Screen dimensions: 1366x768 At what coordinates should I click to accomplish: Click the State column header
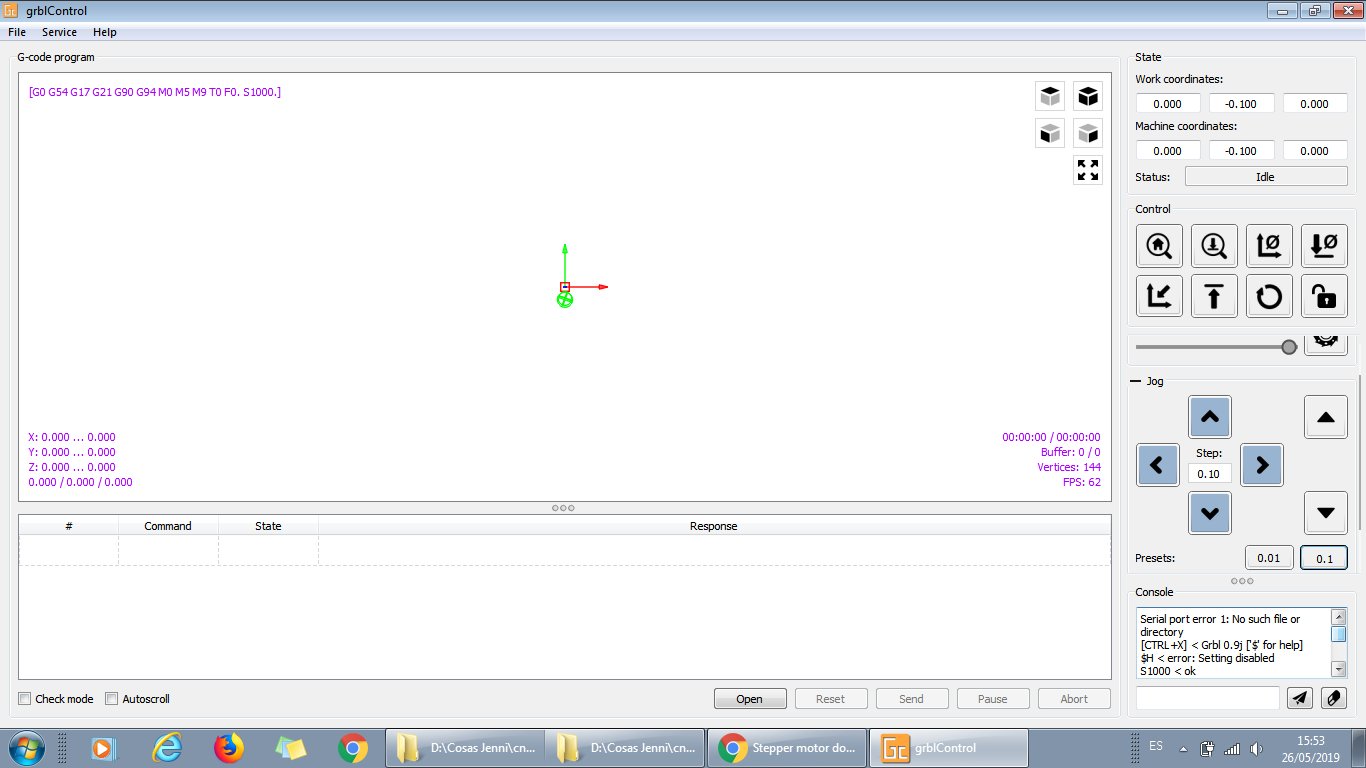268,526
